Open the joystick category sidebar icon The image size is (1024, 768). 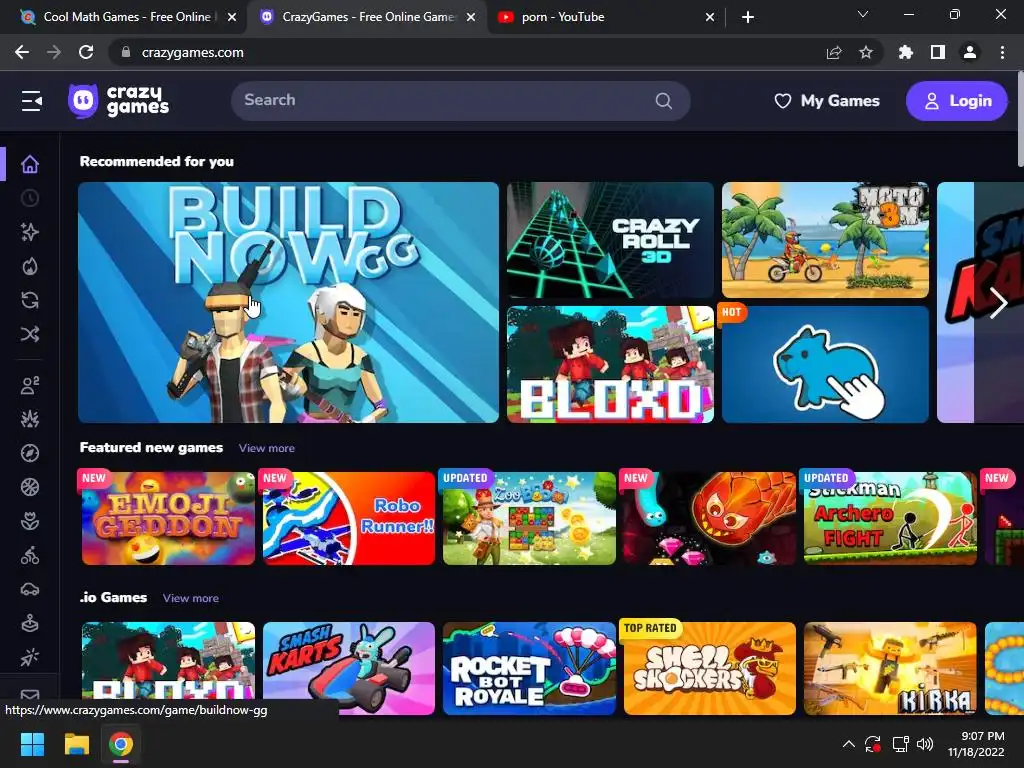point(30,624)
